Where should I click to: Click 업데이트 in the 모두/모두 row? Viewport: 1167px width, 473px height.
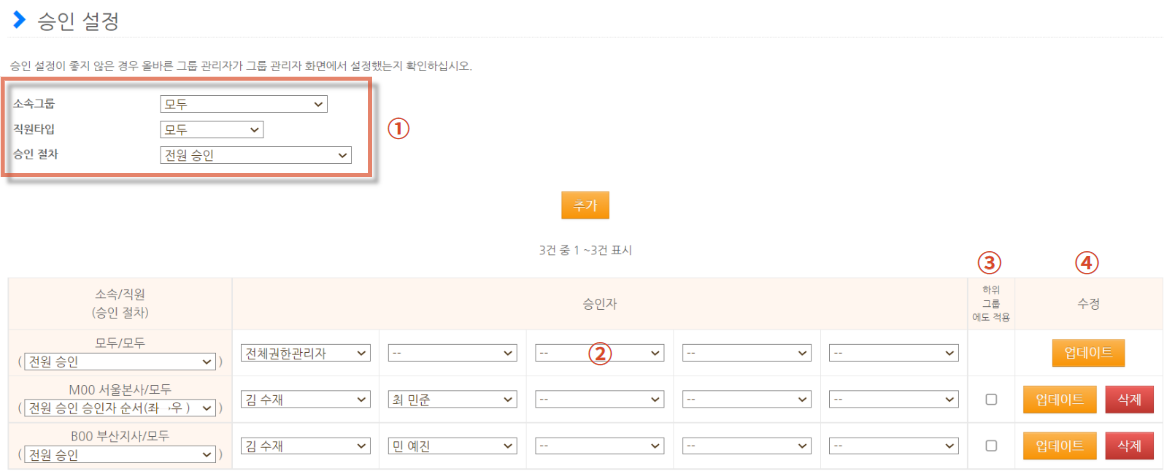tap(1088, 353)
